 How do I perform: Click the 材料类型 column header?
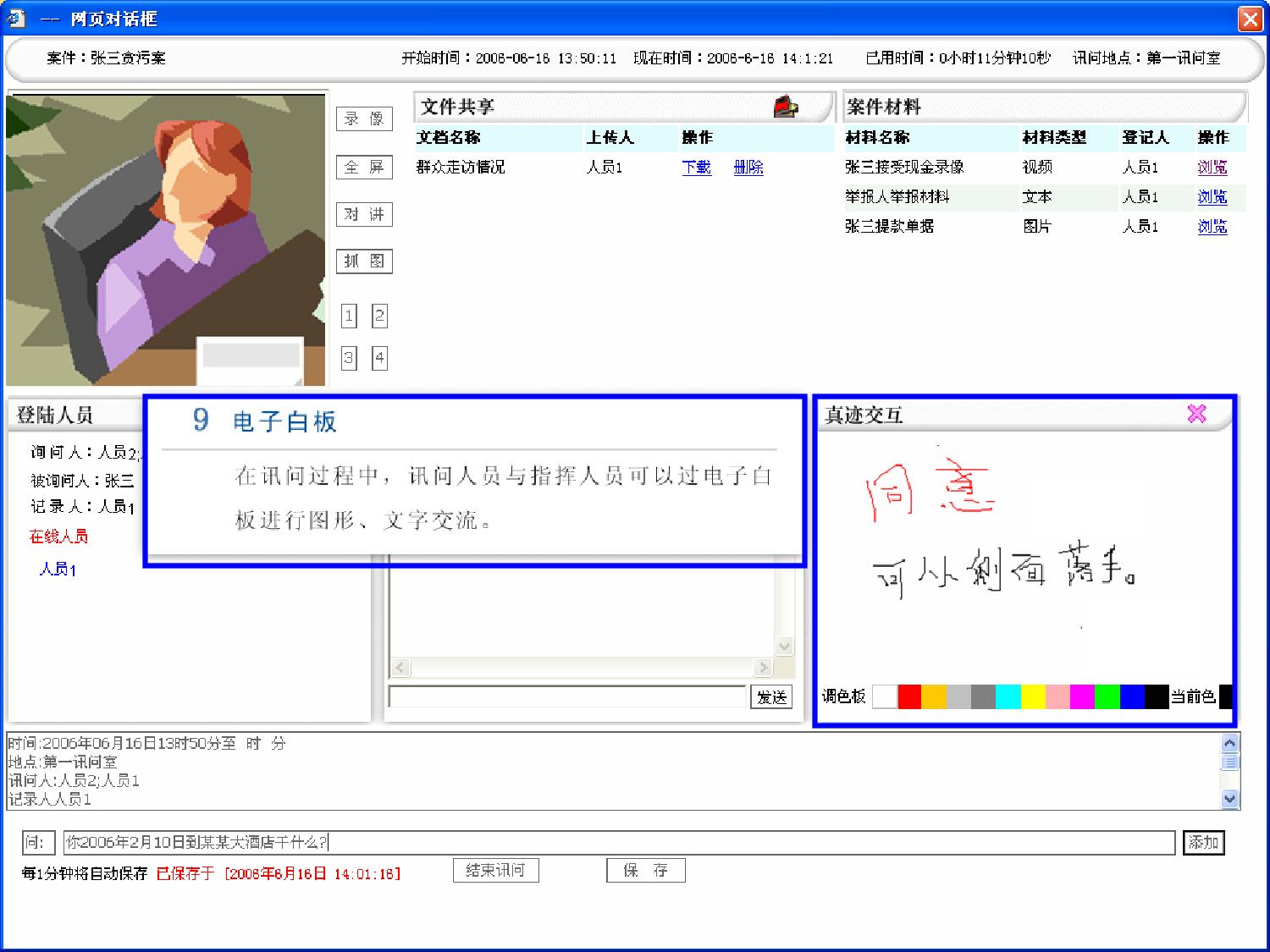(x=1054, y=137)
